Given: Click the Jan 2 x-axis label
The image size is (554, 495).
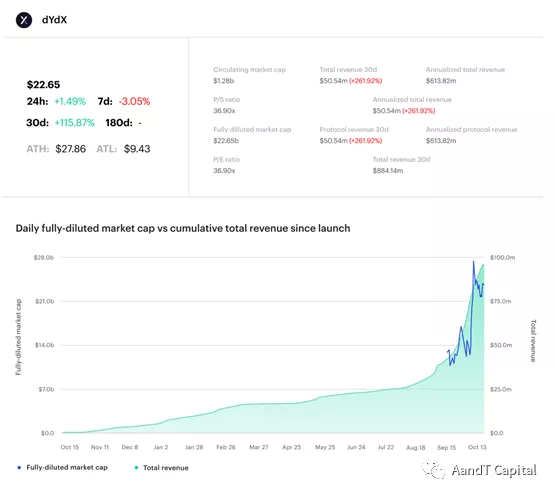Looking at the screenshot, I should click(x=161, y=447).
